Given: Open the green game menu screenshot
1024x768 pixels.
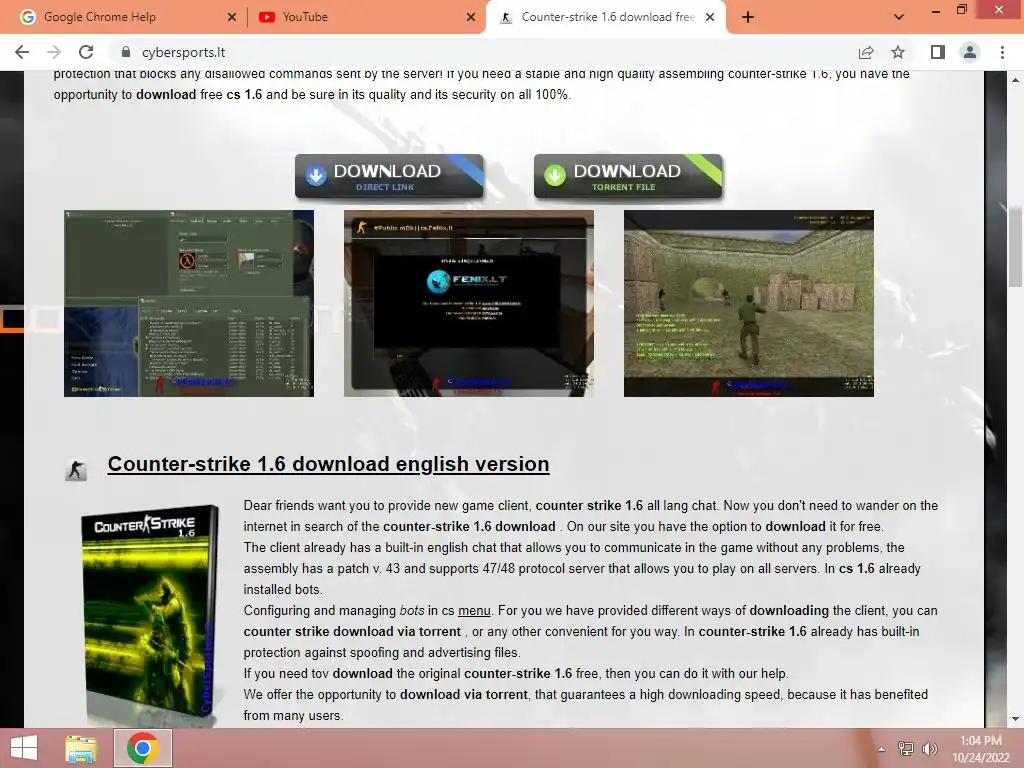Looking at the screenshot, I should pyautogui.click(x=189, y=303).
